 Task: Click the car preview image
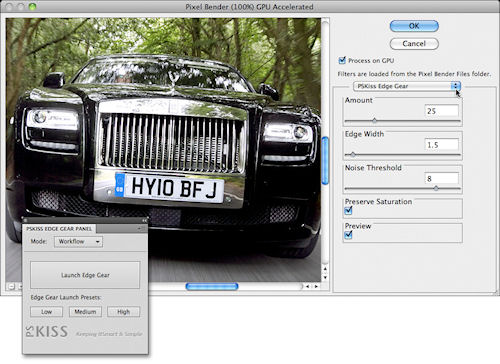[163, 150]
